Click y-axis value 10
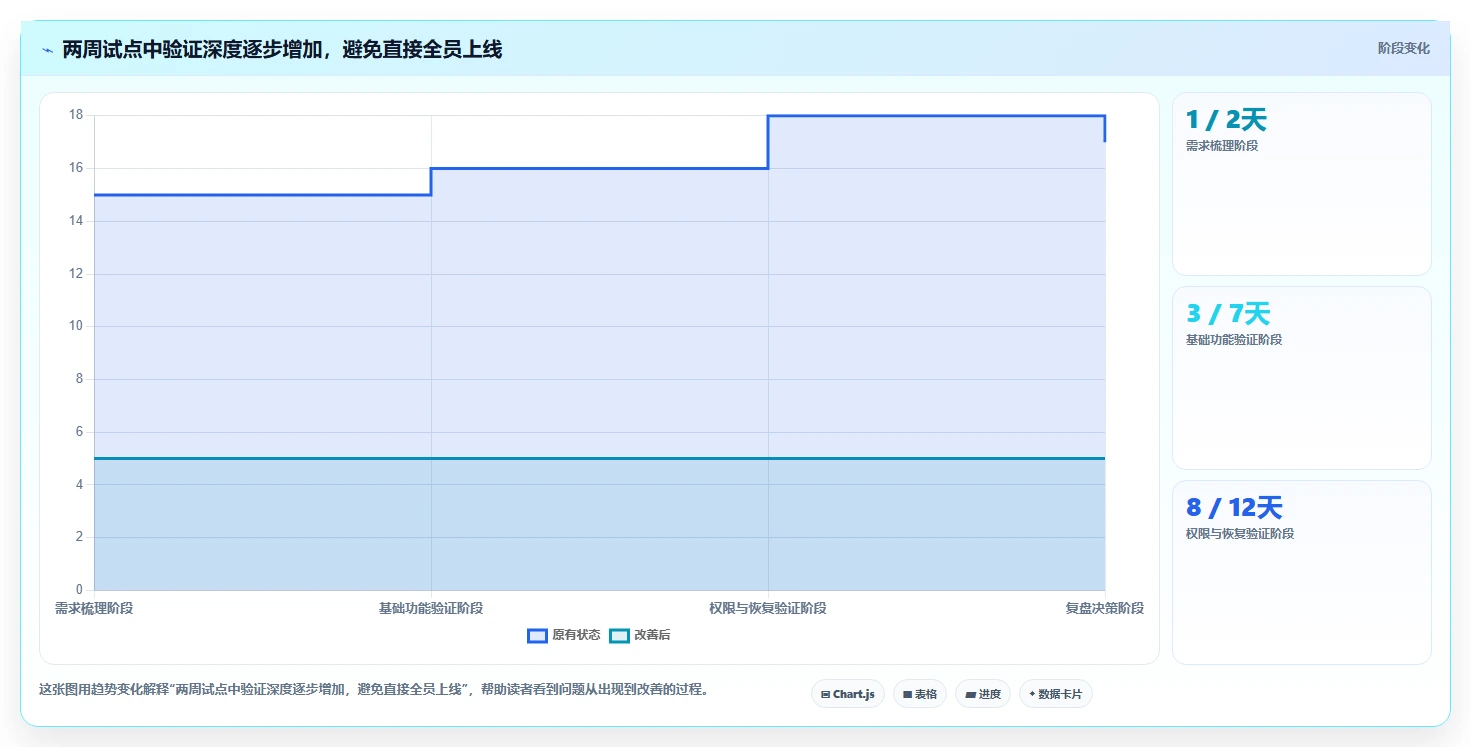The width and height of the screenshot is (1471, 747). click(x=76, y=326)
